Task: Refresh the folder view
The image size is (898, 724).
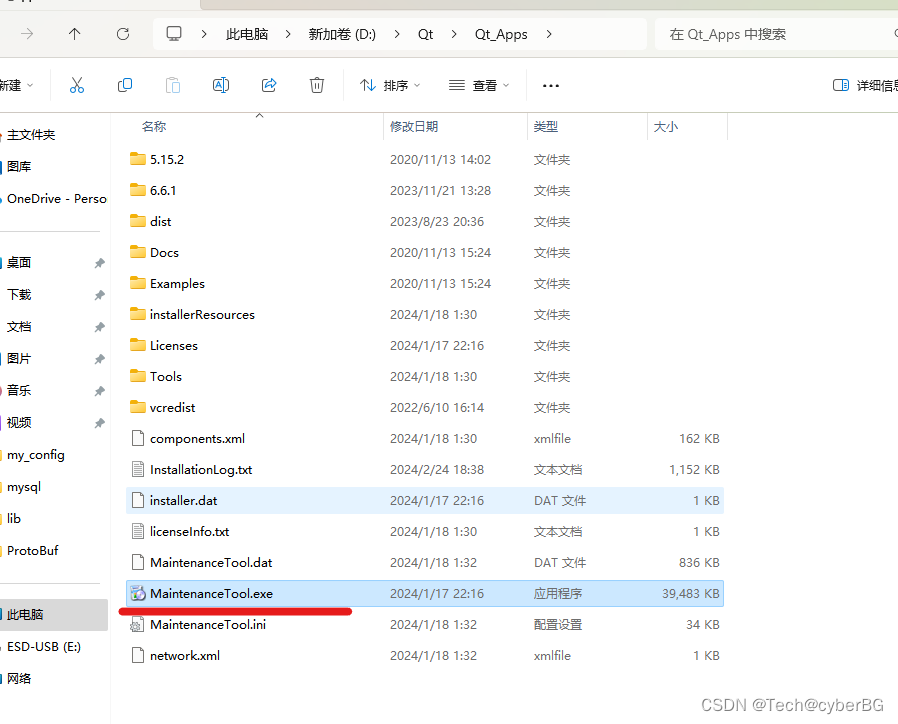Action: point(122,33)
